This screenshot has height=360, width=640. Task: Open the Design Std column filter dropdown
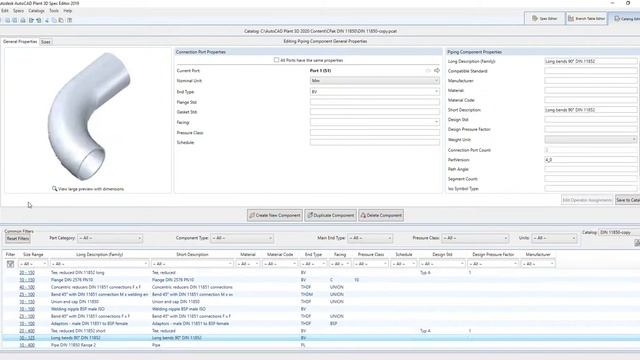(442, 264)
